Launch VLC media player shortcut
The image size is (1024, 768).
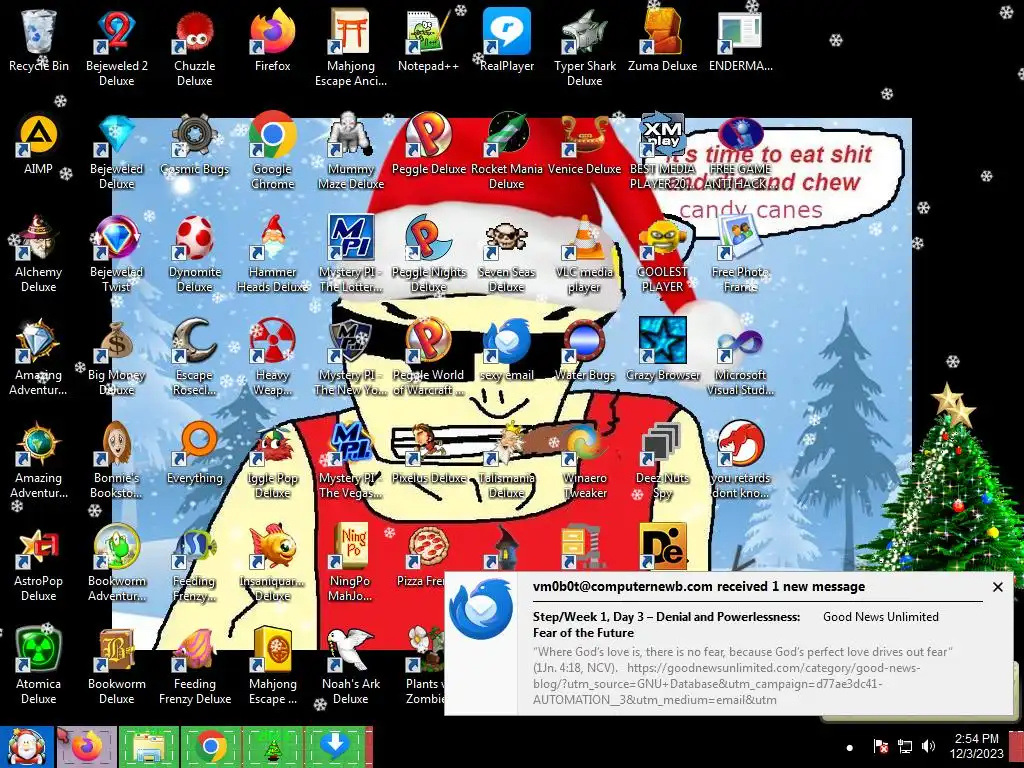click(584, 253)
